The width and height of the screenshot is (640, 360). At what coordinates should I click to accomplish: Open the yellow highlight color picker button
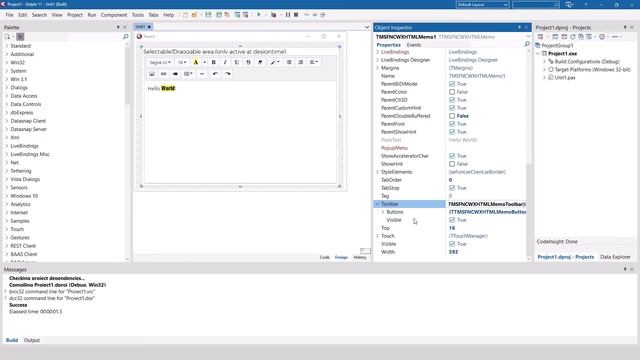(x=196, y=62)
